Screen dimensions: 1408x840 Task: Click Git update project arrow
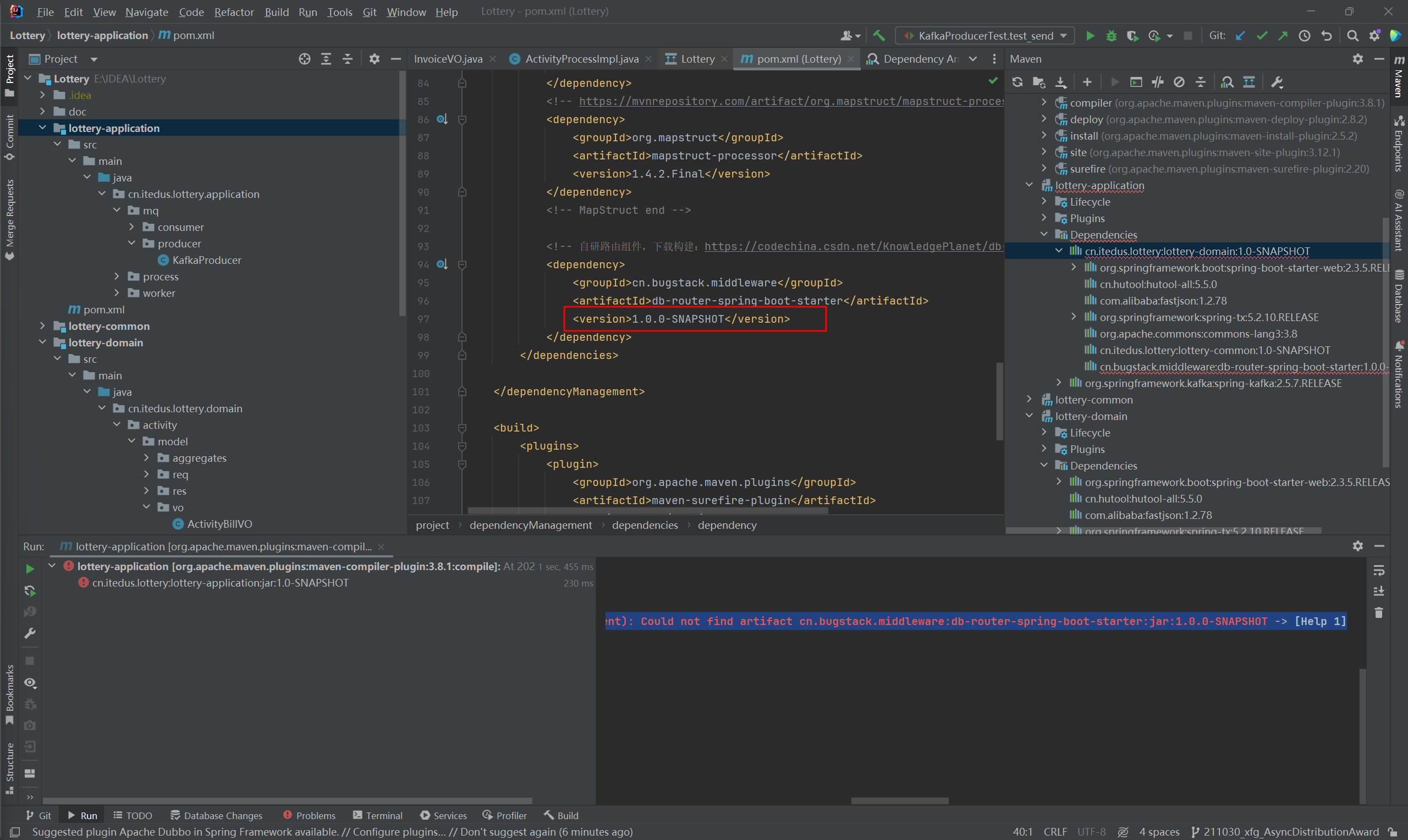1240,36
